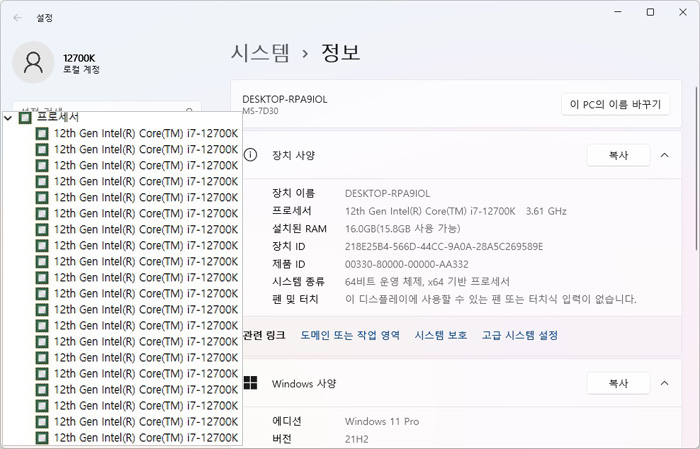This screenshot has height=449, width=700.
Task: Select the DESKTOP-RPA9IOL heading at the top card
Action: 285,100
